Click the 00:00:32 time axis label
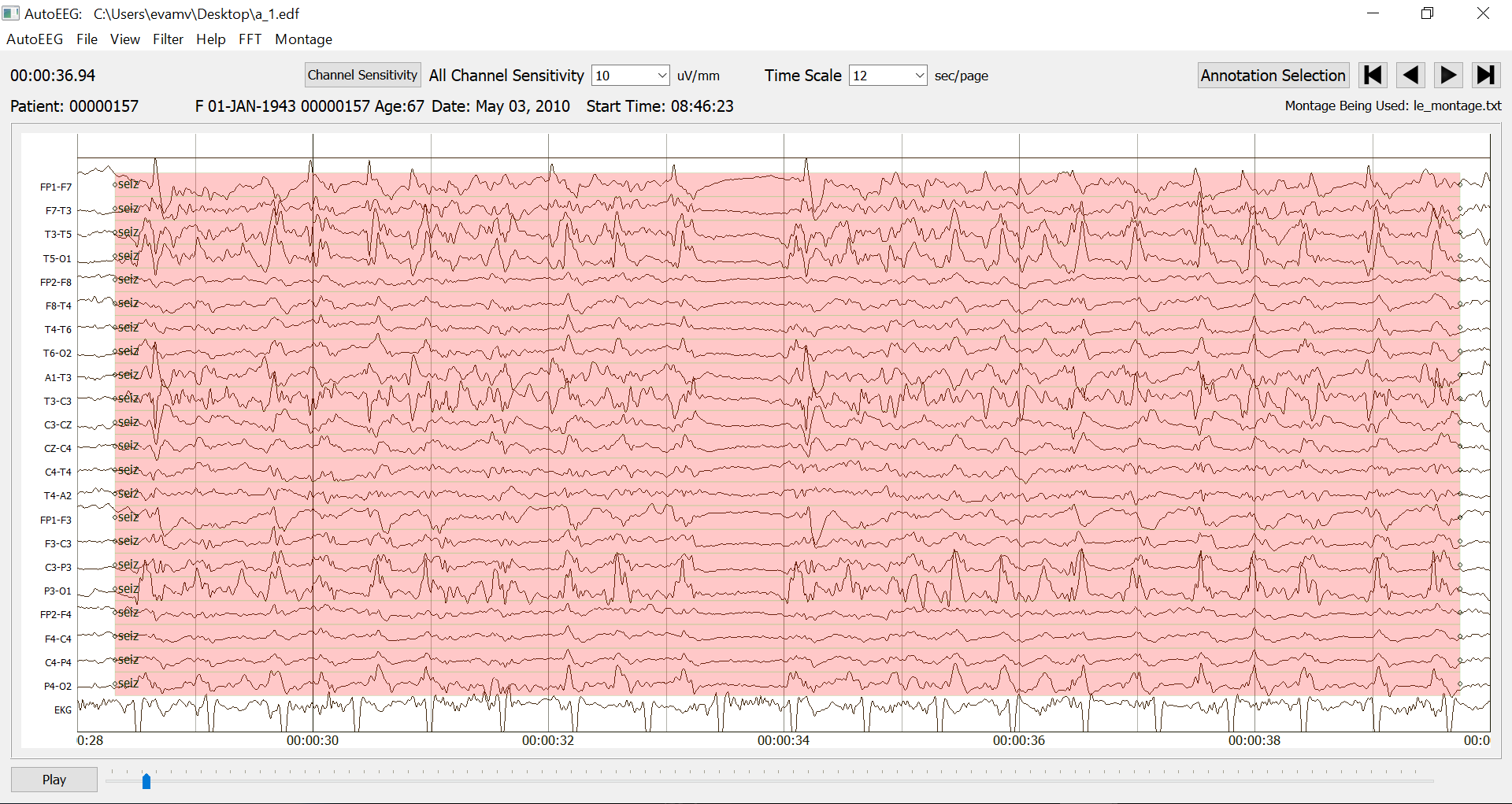This screenshot has height=804, width=1512. (x=548, y=741)
